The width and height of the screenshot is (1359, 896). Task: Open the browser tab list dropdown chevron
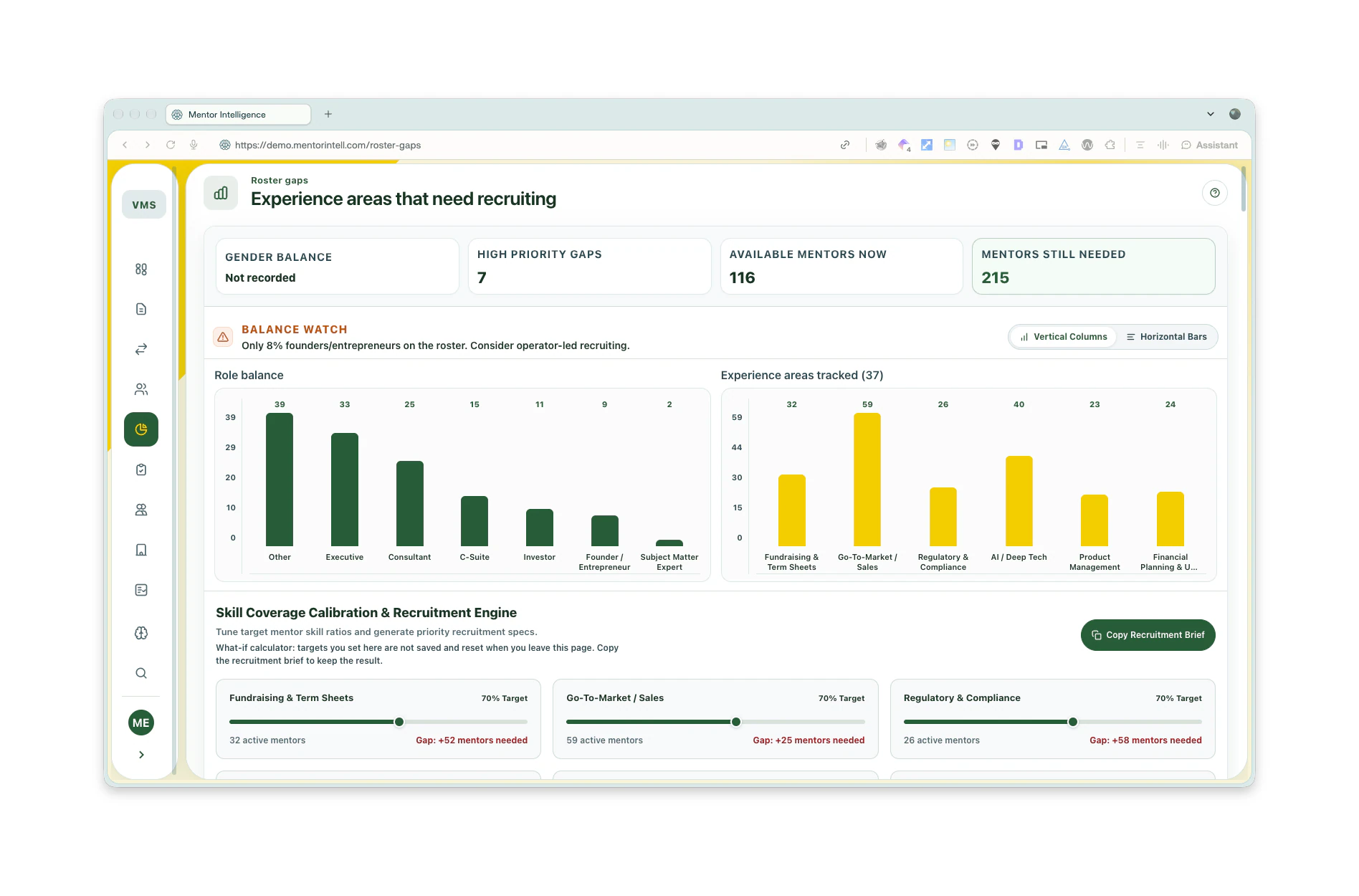1211,114
